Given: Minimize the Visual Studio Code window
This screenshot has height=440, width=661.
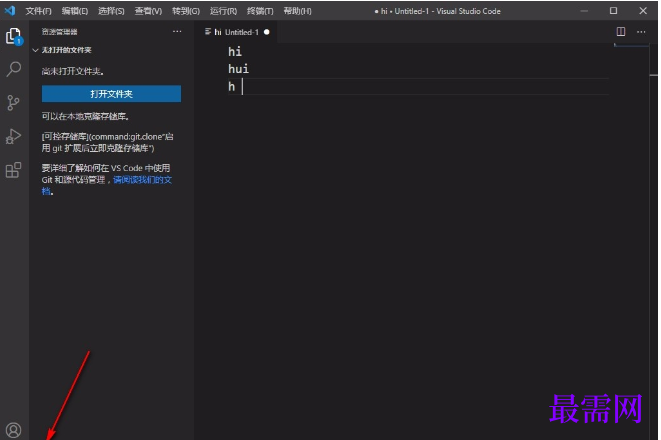Looking at the screenshot, I should click(584, 11).
